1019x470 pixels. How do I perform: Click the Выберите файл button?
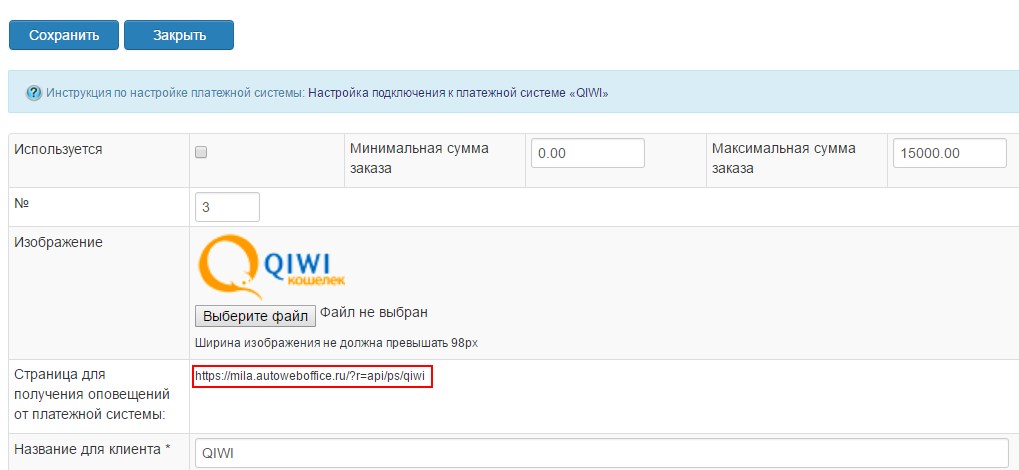point(255,317)
